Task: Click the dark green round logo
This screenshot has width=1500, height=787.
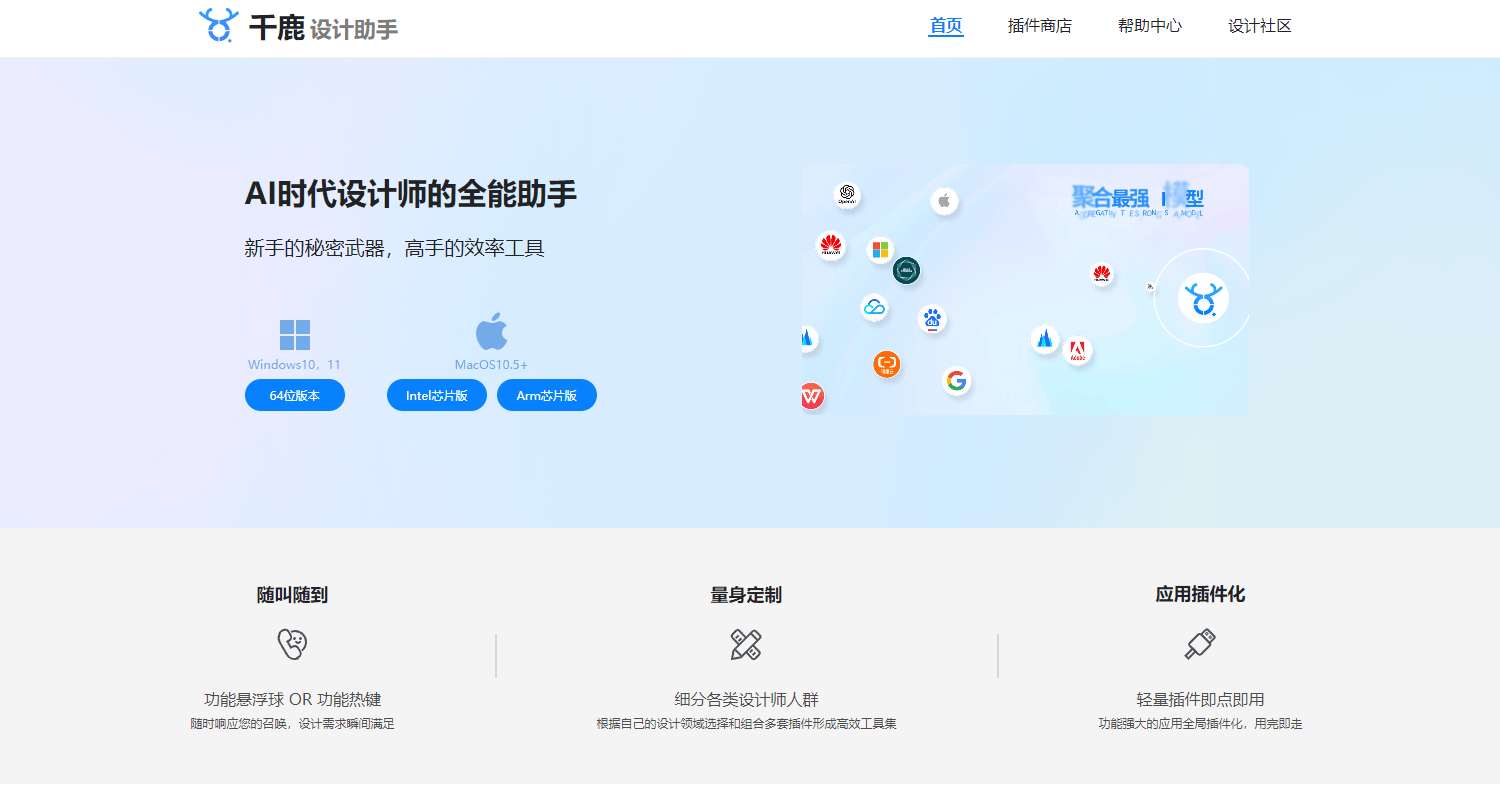Action: click(906, 270)
